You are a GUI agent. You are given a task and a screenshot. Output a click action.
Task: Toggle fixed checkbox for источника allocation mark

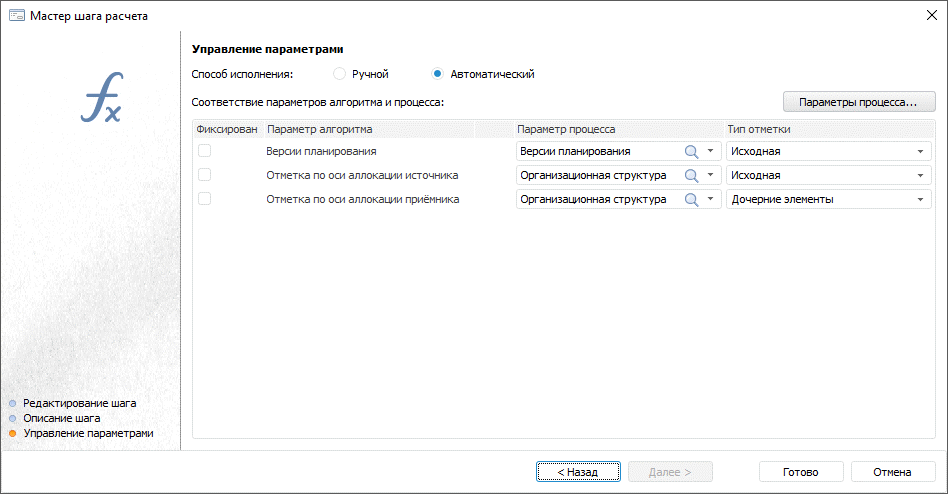[204, 175]
